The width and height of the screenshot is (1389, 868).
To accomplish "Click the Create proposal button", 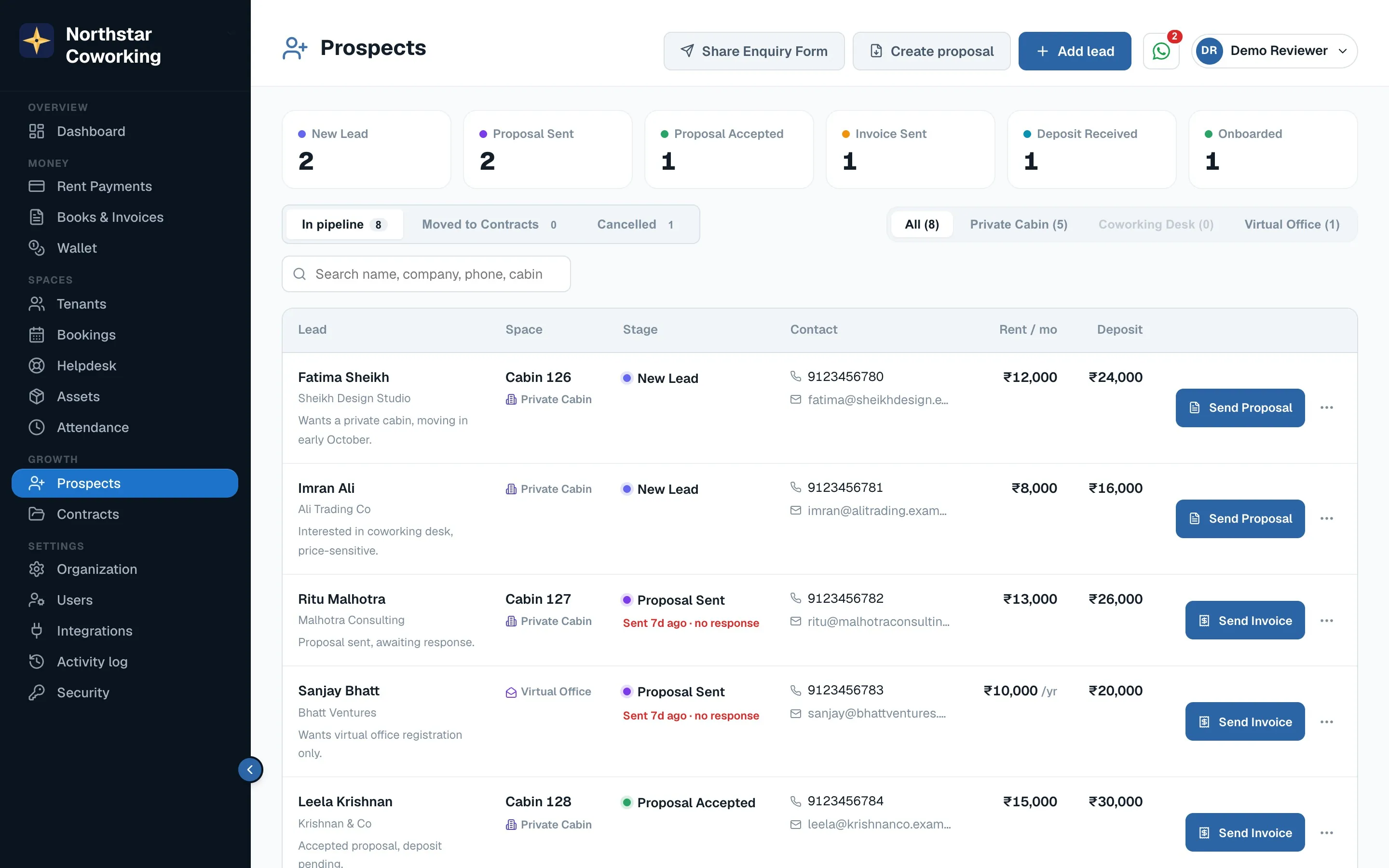I will pyautogui.click(x=931, y=51).
